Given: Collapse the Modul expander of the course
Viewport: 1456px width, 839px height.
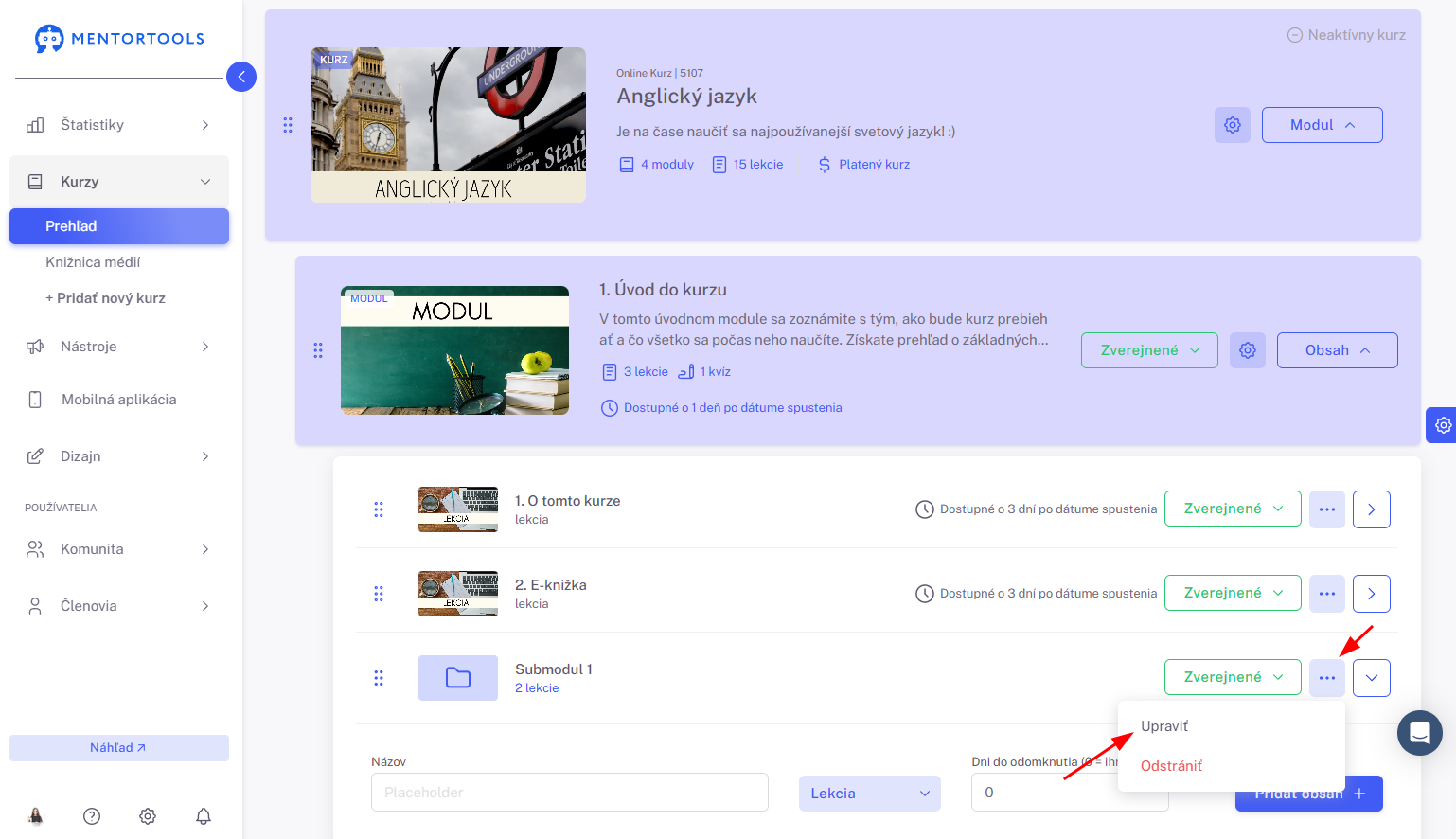Looking at the screenshot, I should point(1322,125).
